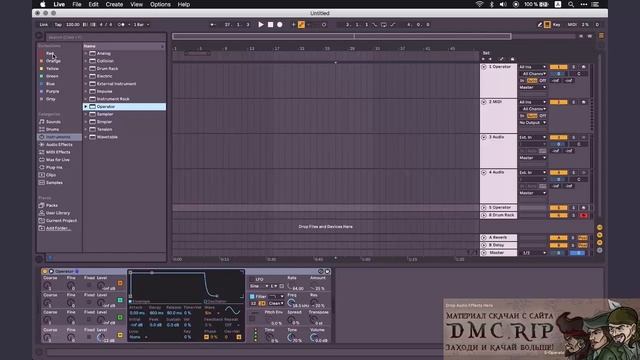The width and height of the screenshot is (640, 360).
Task: Toggle the A Reverb return activator
Action: (558, 238)
